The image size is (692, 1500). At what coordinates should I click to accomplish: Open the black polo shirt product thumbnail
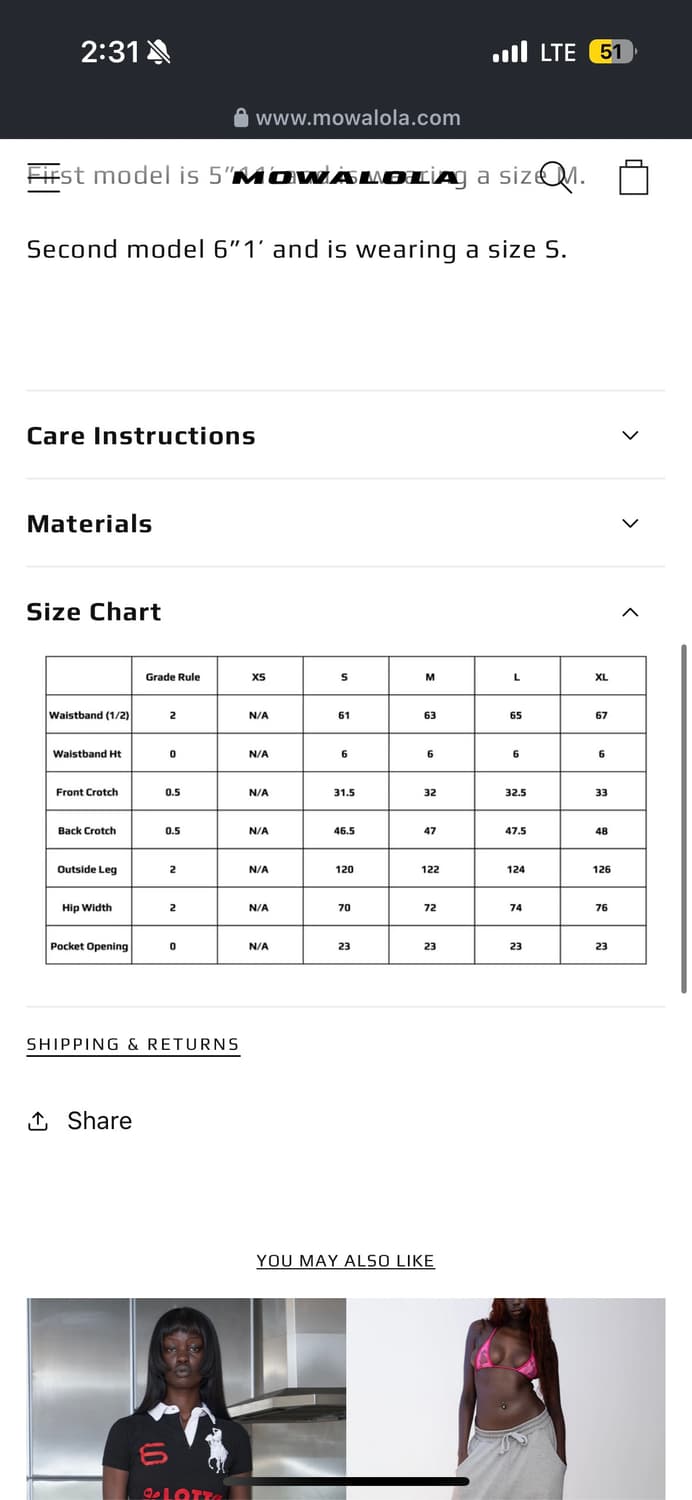(x=186, y=1399)
